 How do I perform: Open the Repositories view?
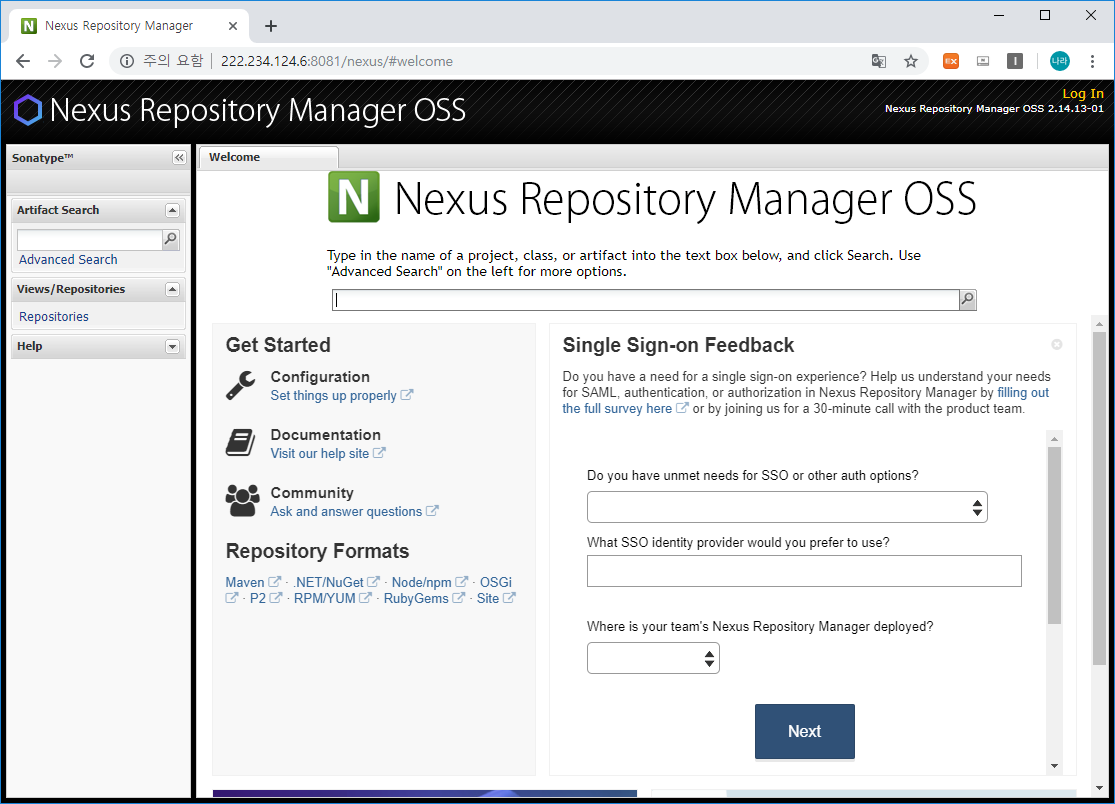54,317
